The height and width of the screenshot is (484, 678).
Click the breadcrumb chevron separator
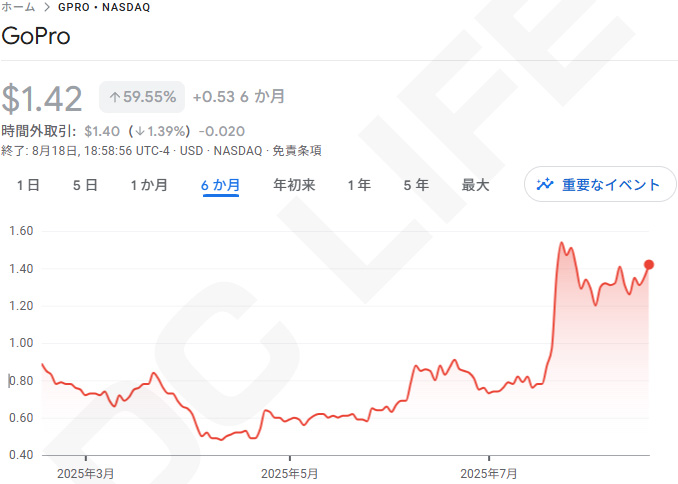[47, 7]
